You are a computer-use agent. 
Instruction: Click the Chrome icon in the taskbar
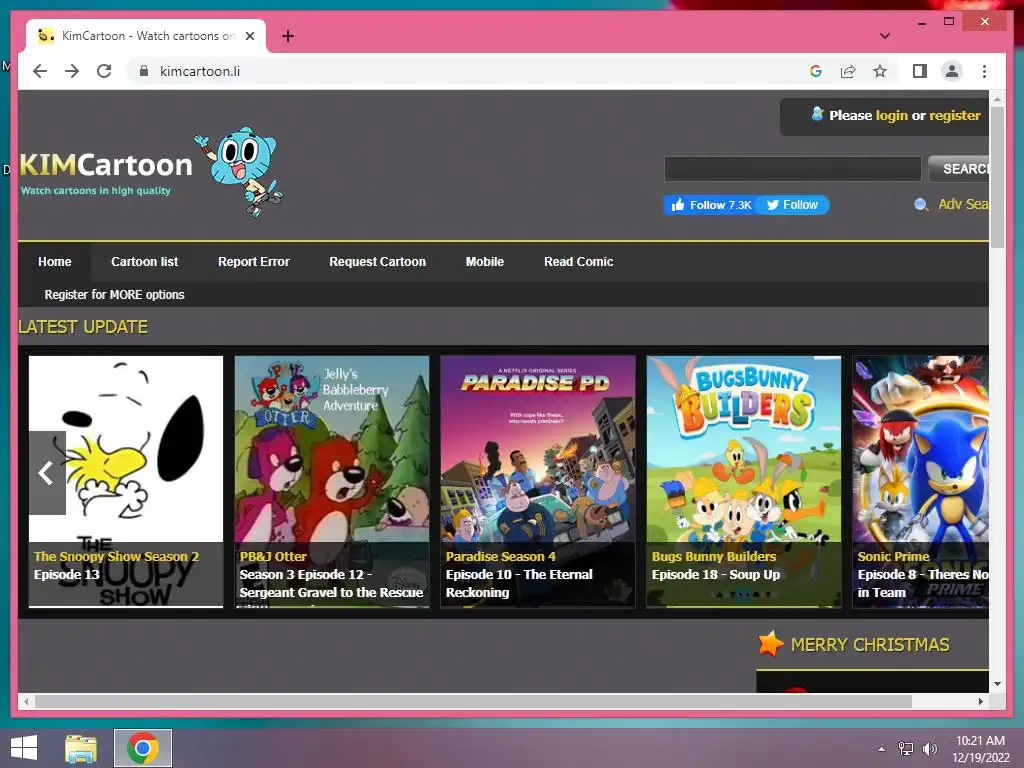pyautogui.click(x=143, y=748)
